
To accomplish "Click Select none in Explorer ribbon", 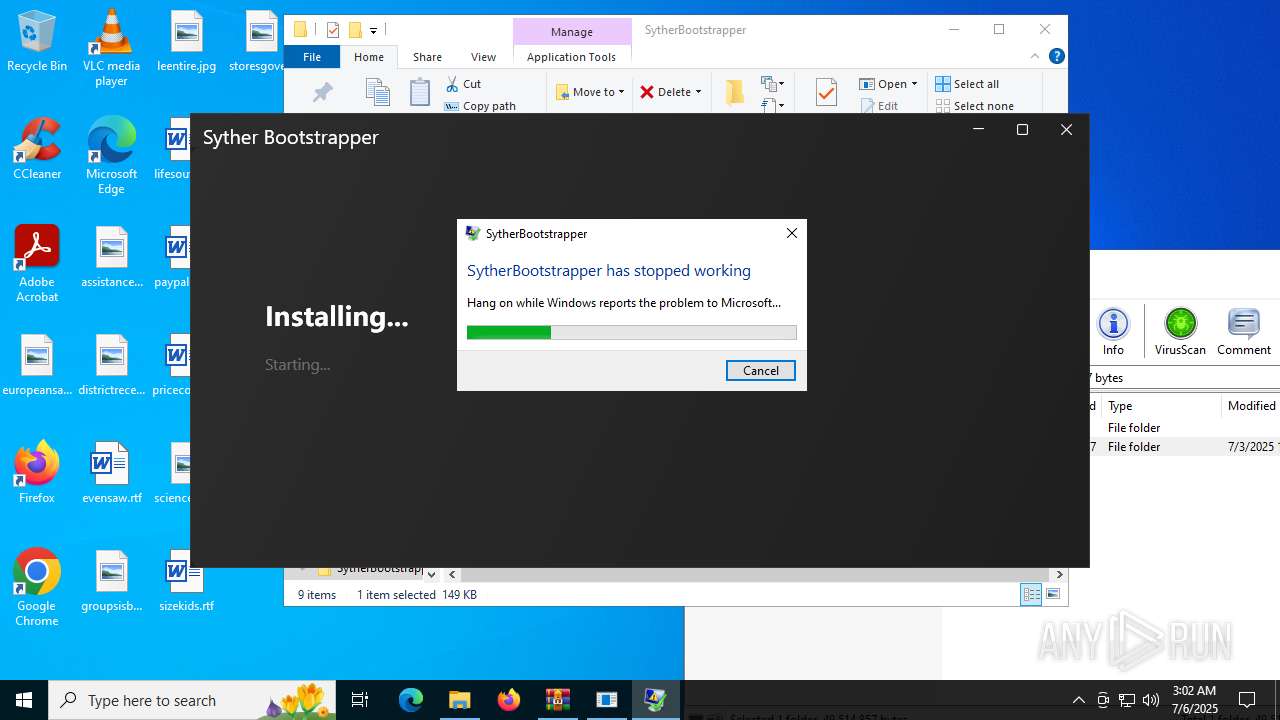I will [975, 106].
